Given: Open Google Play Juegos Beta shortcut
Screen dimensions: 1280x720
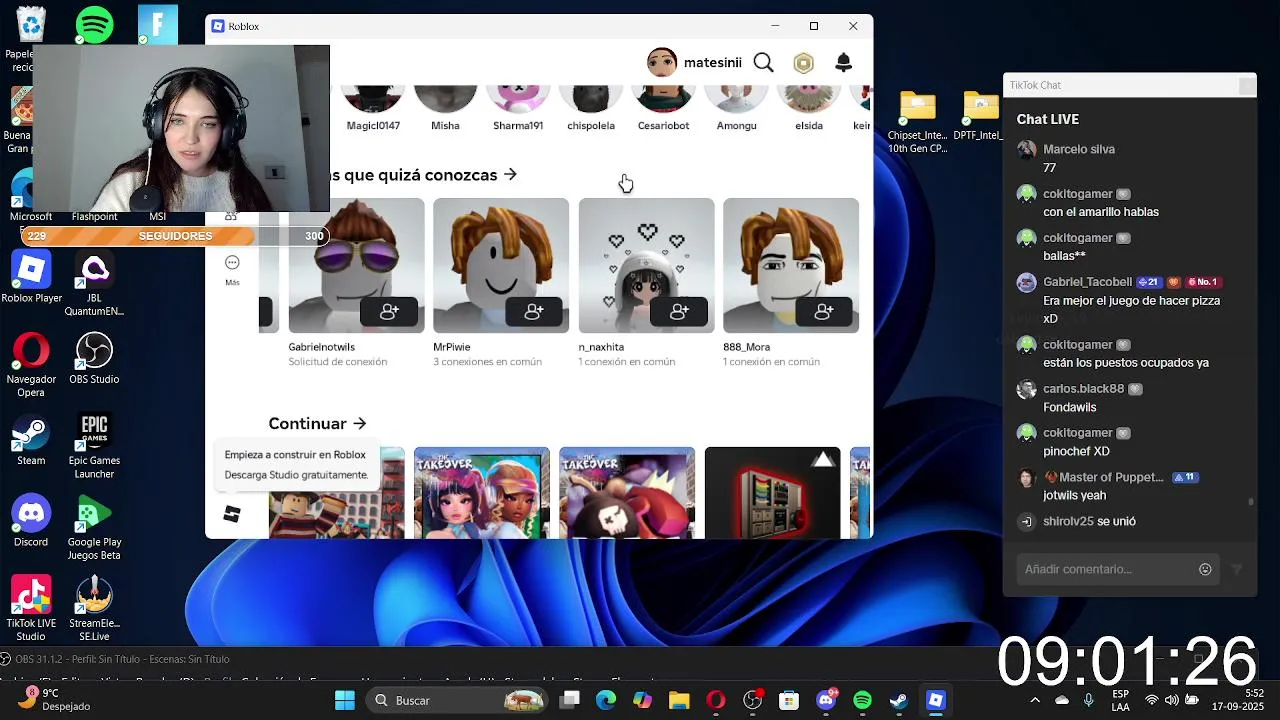Looking at the screenshot, I should coord(94,528).
